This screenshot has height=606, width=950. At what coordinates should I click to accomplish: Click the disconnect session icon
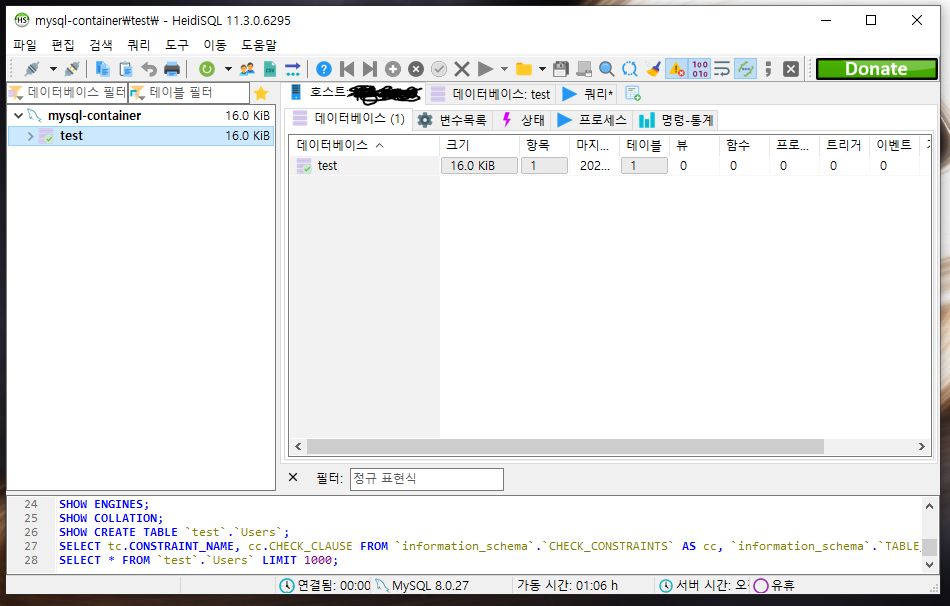point(71,69)
